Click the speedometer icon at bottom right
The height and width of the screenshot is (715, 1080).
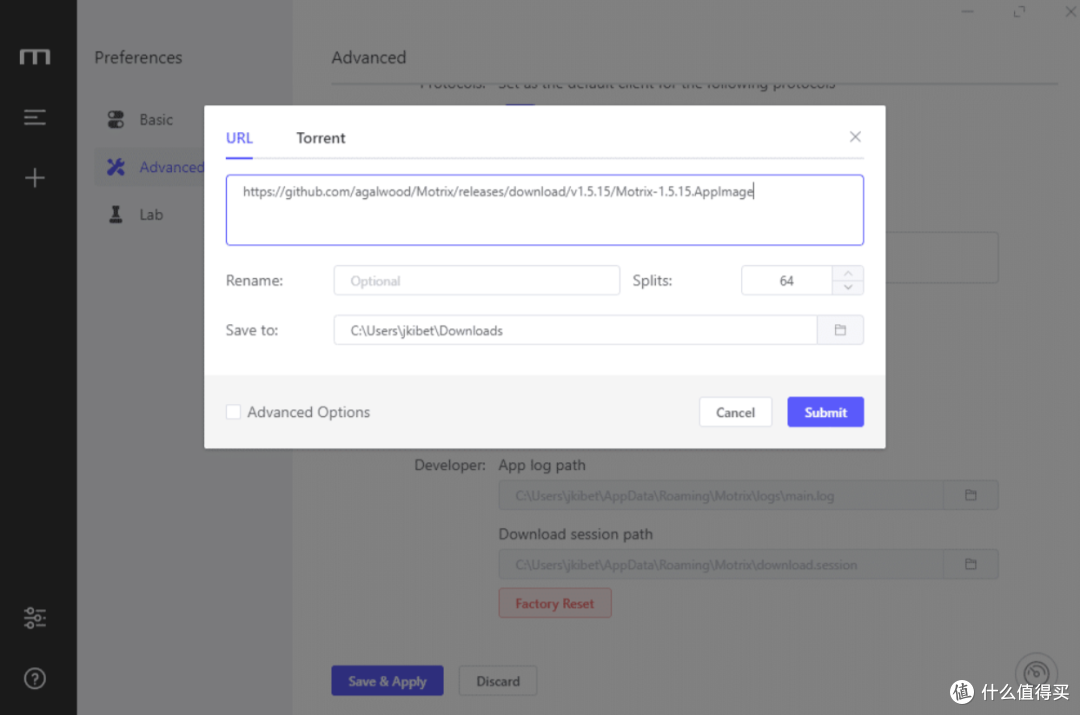coord(1036,673)
